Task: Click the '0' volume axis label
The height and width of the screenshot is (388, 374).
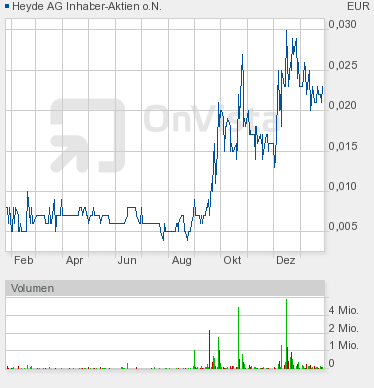Action: pos(331,363)
